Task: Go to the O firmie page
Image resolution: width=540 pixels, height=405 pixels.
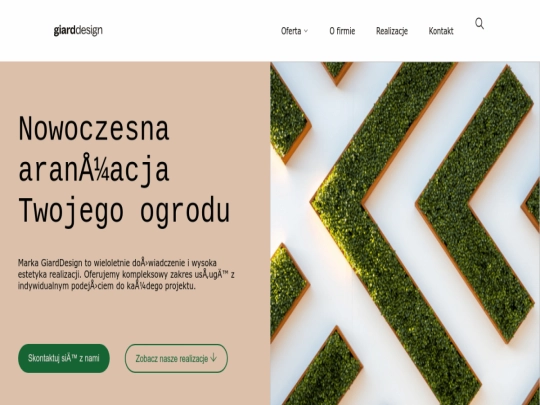Action: (x=342, y=31)
